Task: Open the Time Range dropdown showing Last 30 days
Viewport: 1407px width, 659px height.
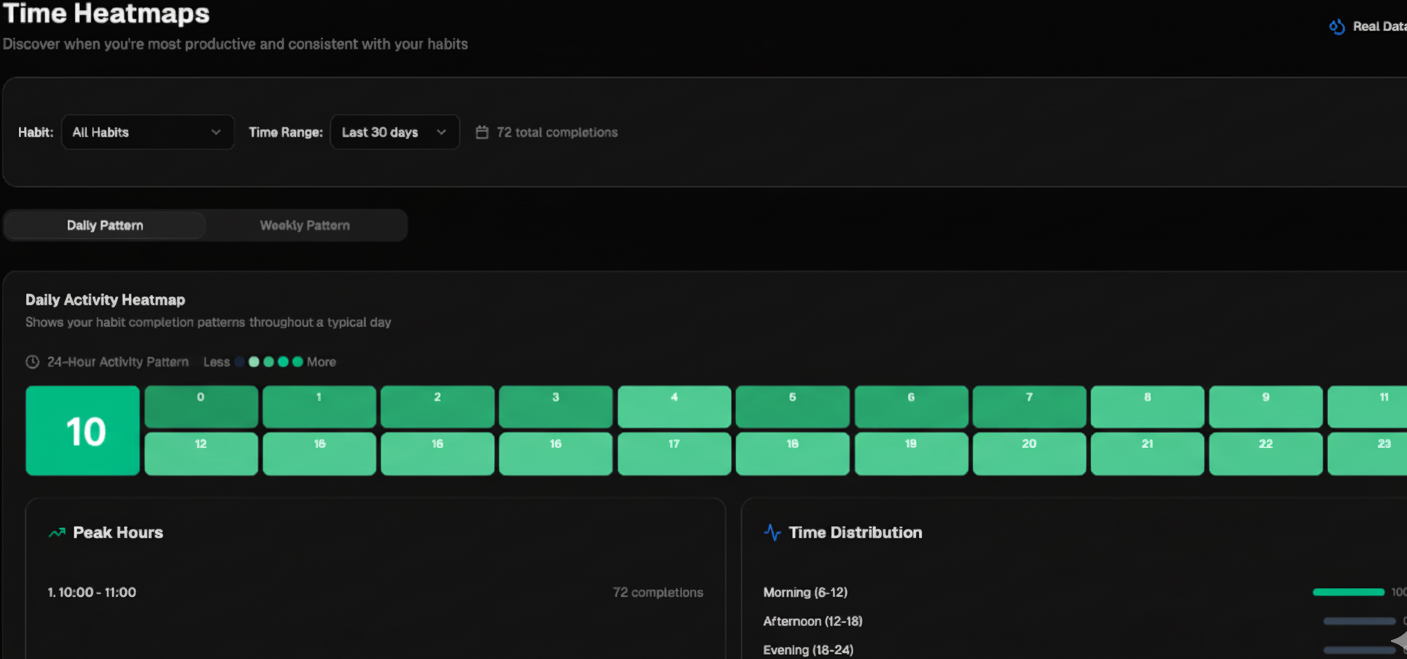Action: pyautogui.click(x=394, y=131)
